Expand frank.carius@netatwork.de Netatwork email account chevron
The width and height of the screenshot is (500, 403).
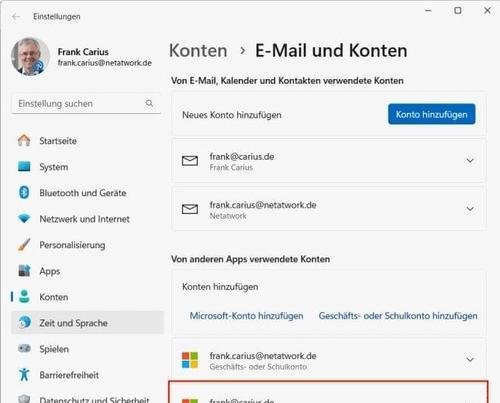click(x=470, y=209)
